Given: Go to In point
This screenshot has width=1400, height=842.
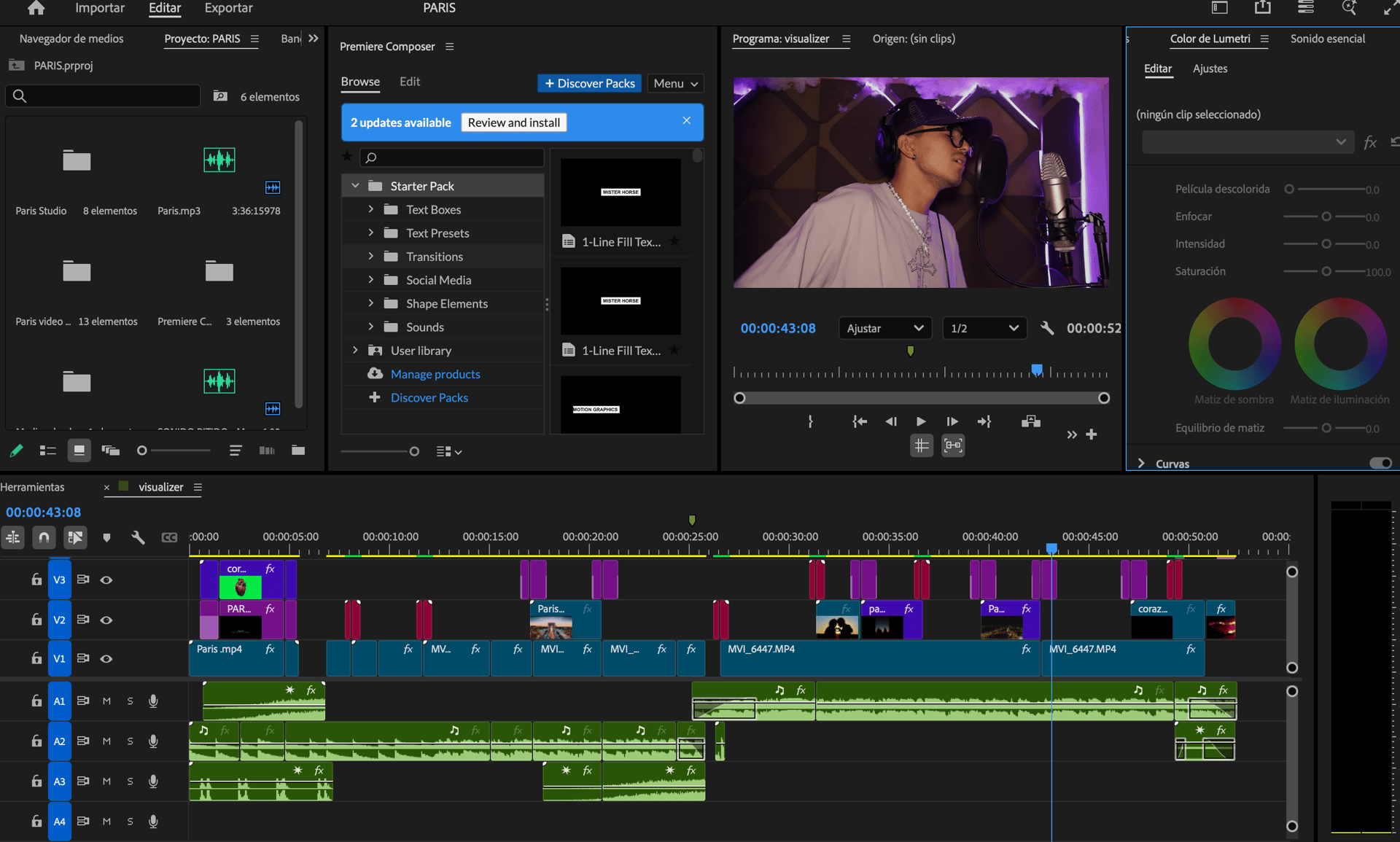Looking at the screenshot, I should coord(860,421).
